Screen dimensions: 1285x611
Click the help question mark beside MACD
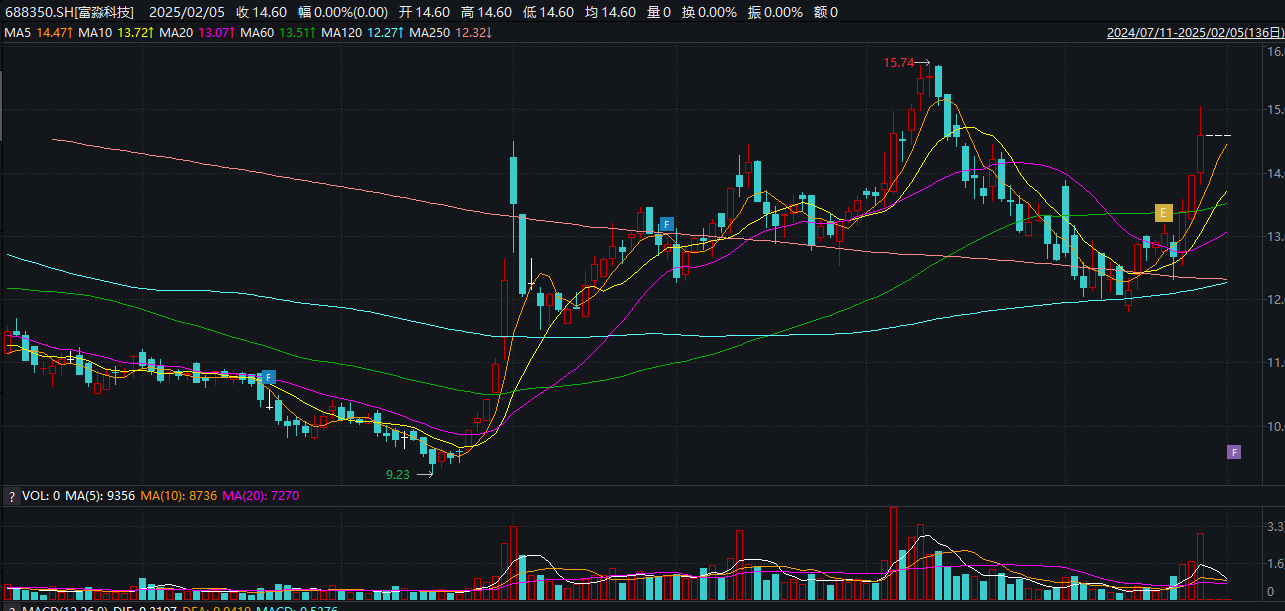tap(11, 607)
